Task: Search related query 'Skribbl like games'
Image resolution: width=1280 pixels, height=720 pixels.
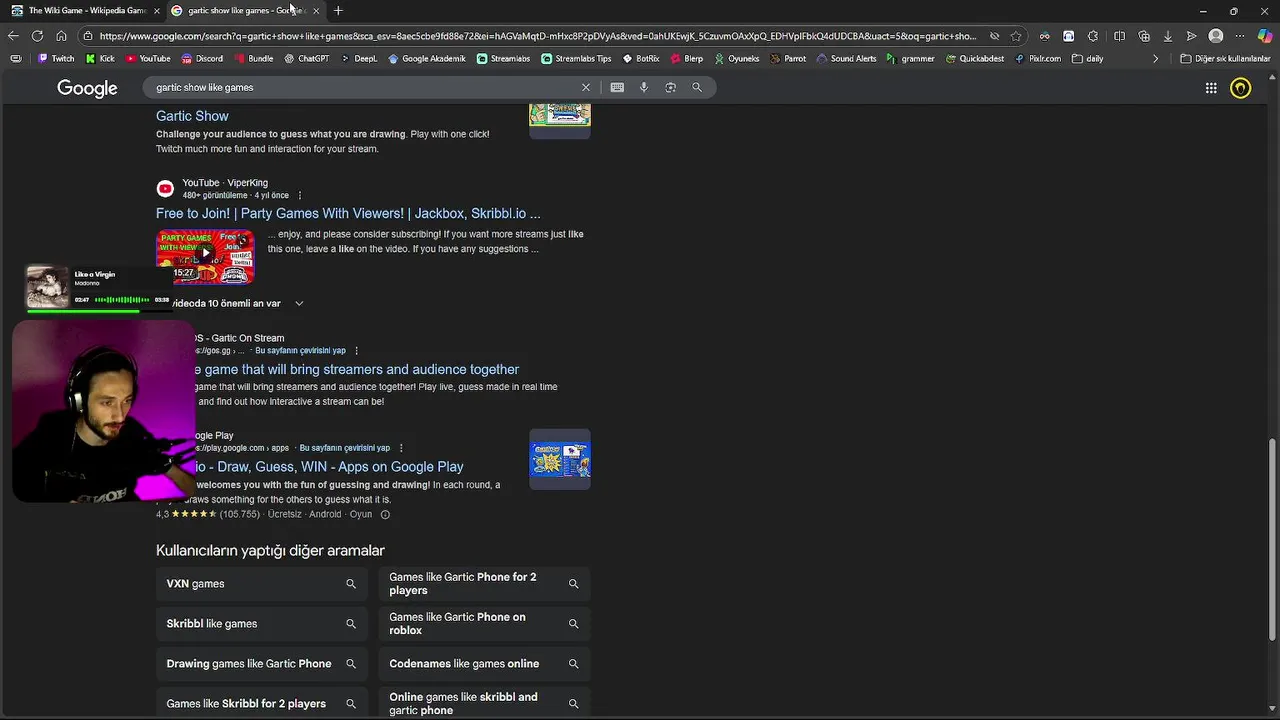Action: (x=261, y=624)
